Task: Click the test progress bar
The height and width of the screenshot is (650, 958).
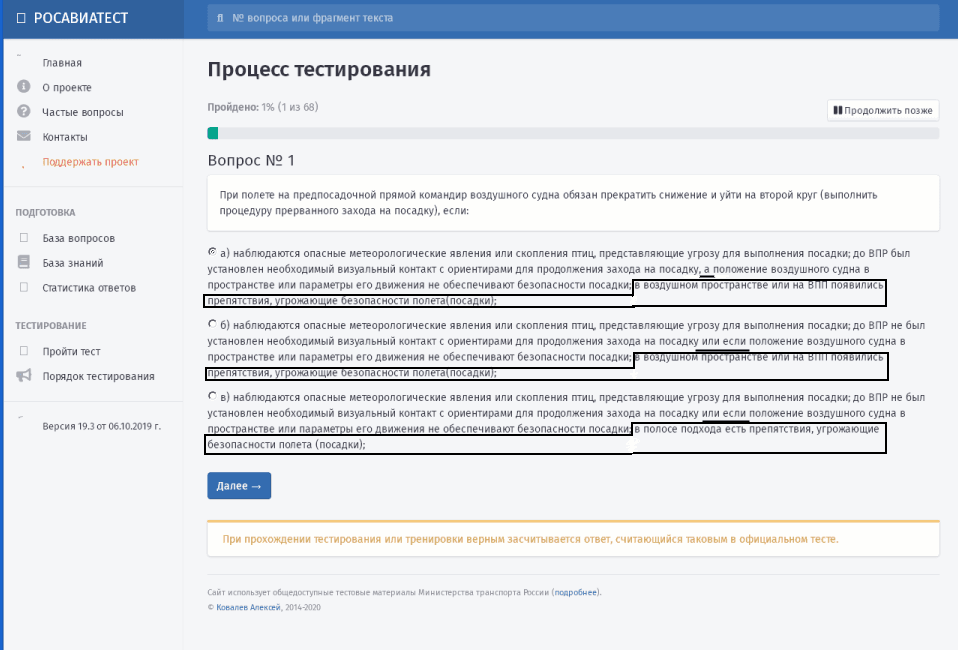Action: [x=572, y=133]
